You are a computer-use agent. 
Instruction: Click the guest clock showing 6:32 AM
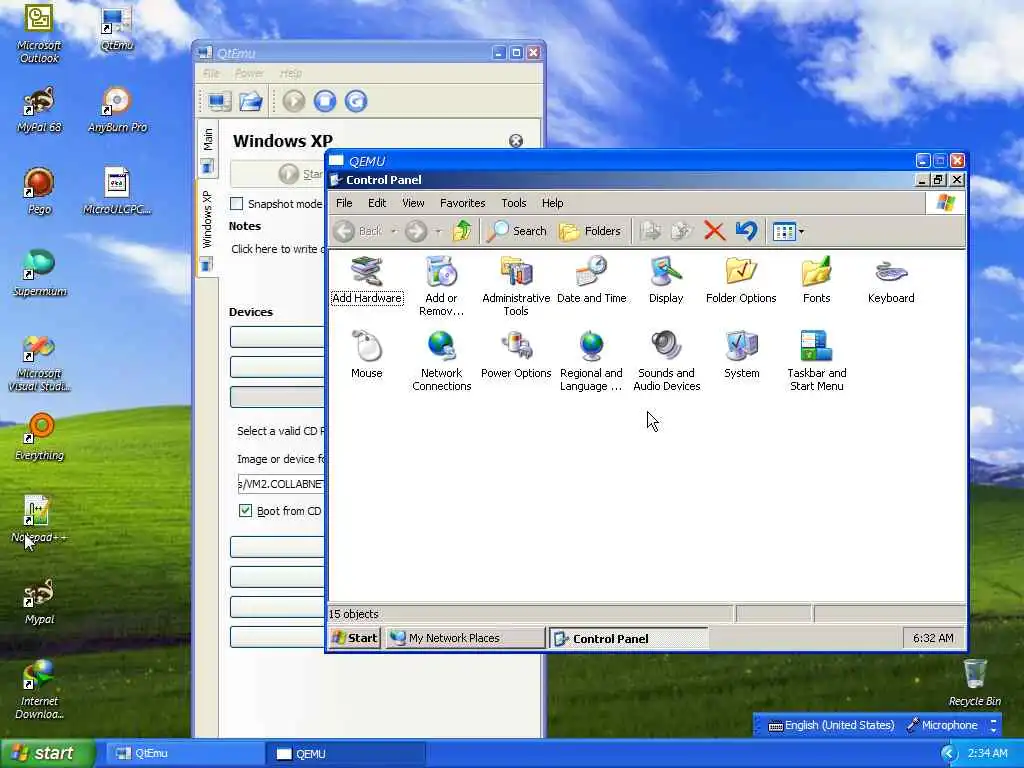(933, 638)
